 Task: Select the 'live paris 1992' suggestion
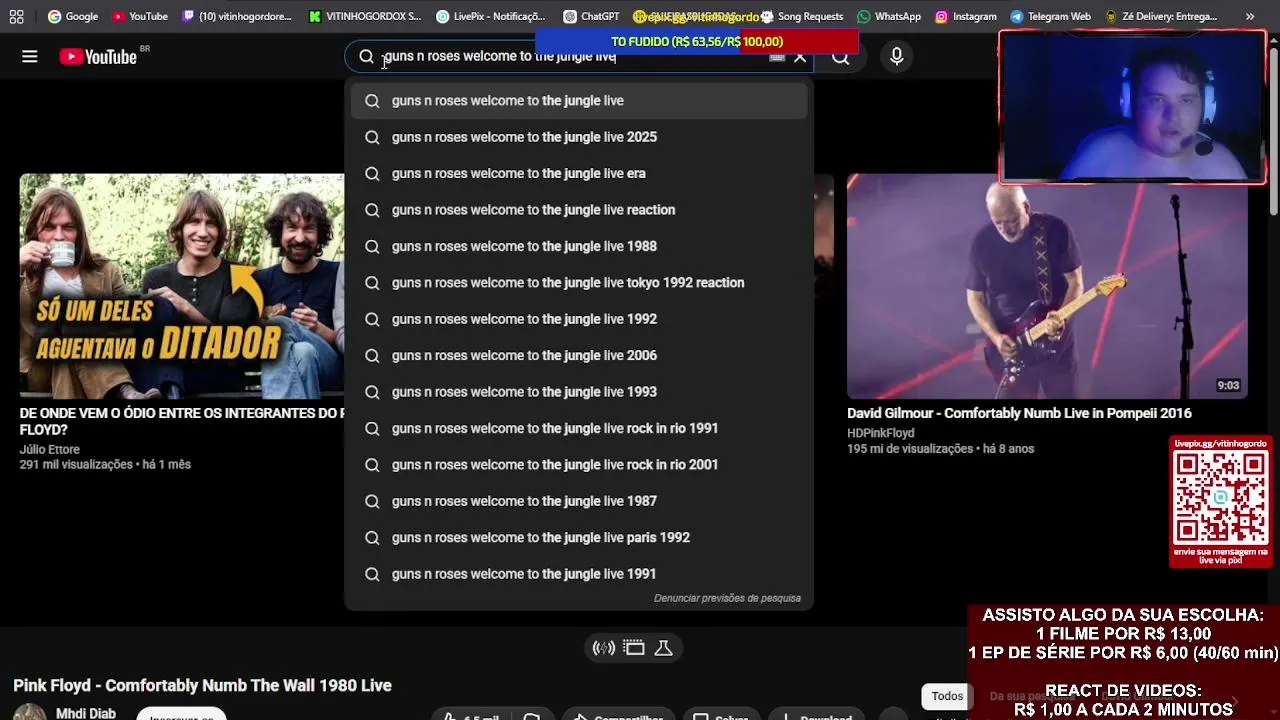coord(579,537)
